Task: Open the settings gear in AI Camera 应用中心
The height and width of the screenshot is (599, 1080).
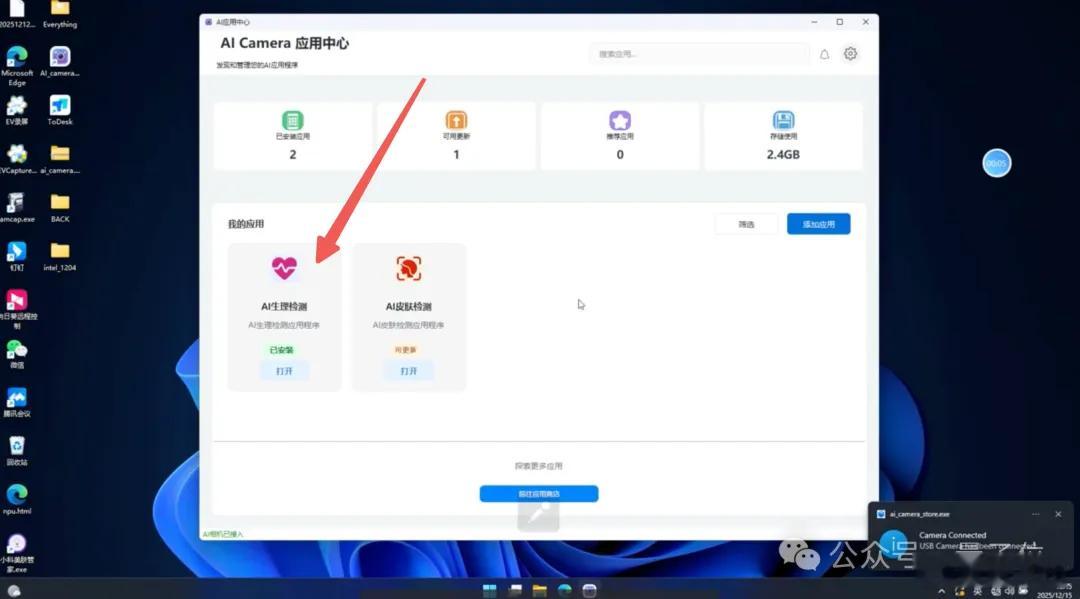Action: 850,54
